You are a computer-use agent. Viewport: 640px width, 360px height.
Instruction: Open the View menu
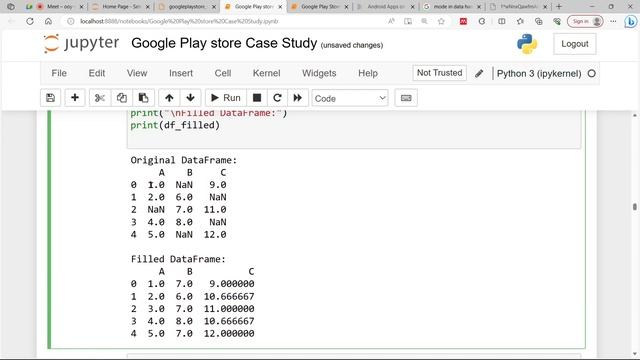pos(137,73)
